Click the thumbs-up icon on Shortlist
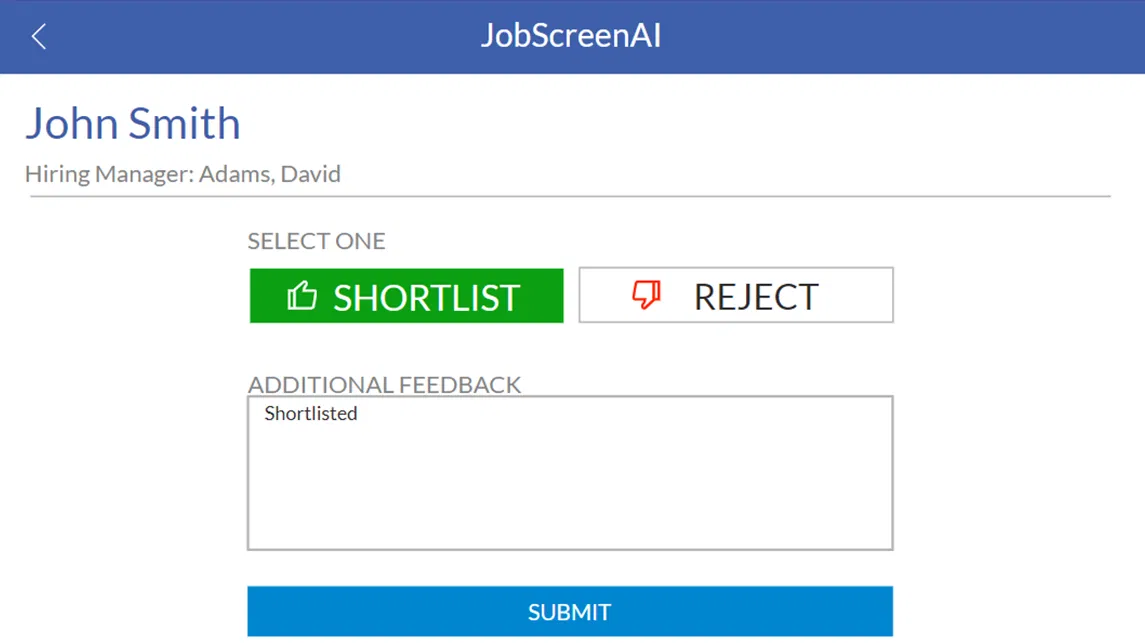 (x=302, y=296)
